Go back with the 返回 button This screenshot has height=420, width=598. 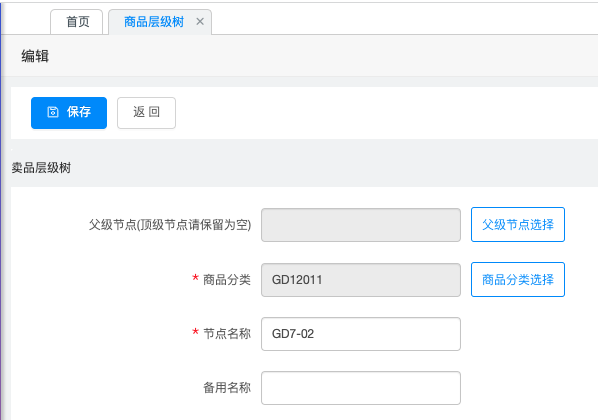click(x=146, y=113)
